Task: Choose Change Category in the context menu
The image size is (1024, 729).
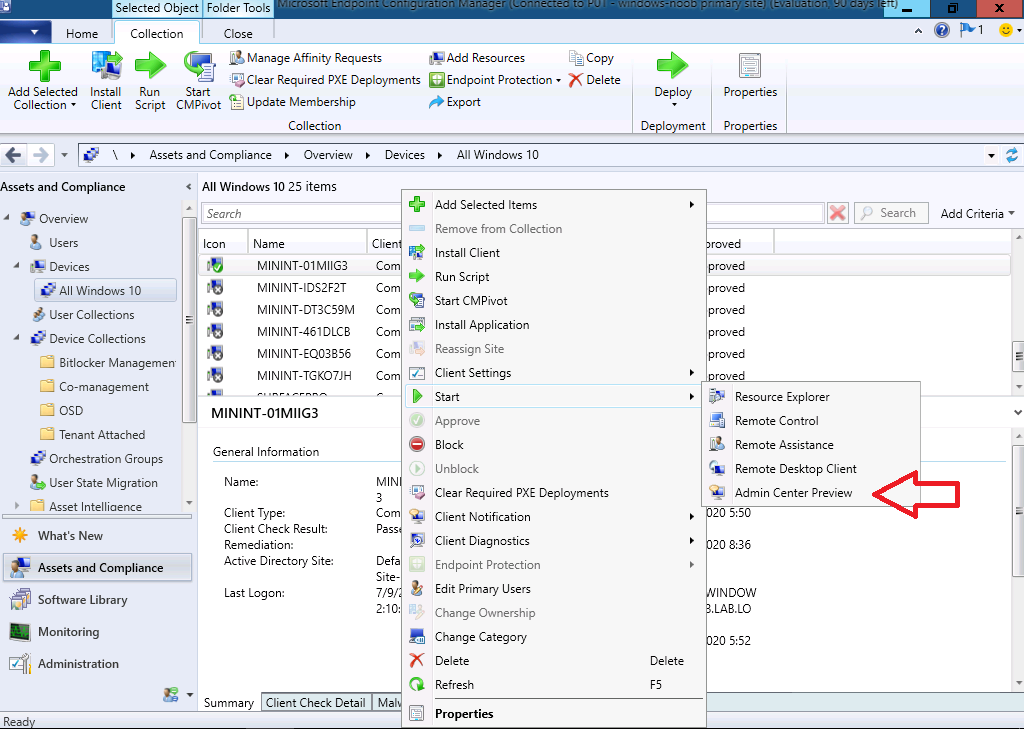Action: (554, 637)
